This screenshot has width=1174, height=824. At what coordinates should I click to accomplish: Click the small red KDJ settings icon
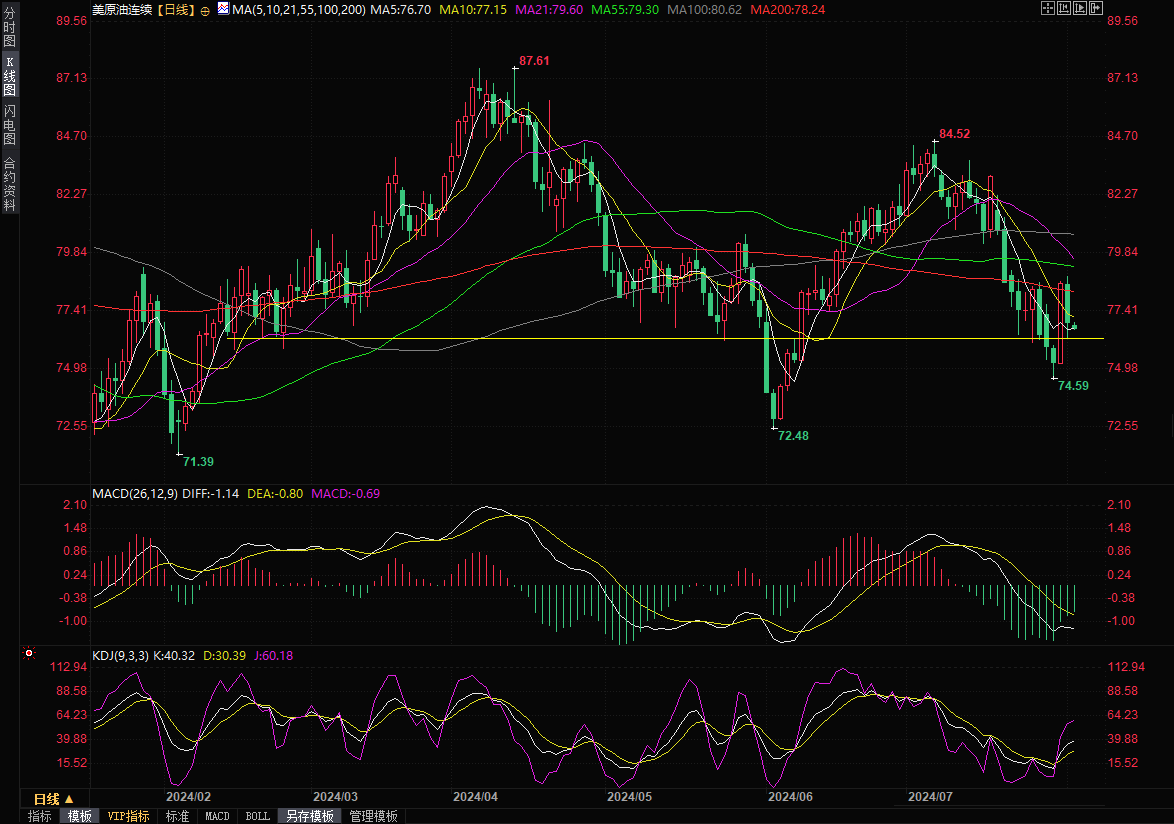[x=29, y=654]
